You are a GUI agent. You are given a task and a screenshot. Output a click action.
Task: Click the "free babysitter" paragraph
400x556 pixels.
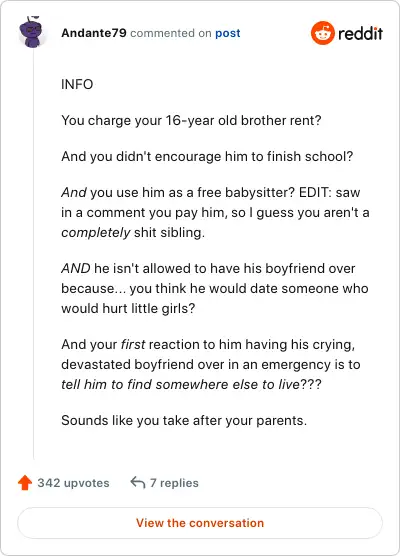pyautogui.click(x=215, y=212)
